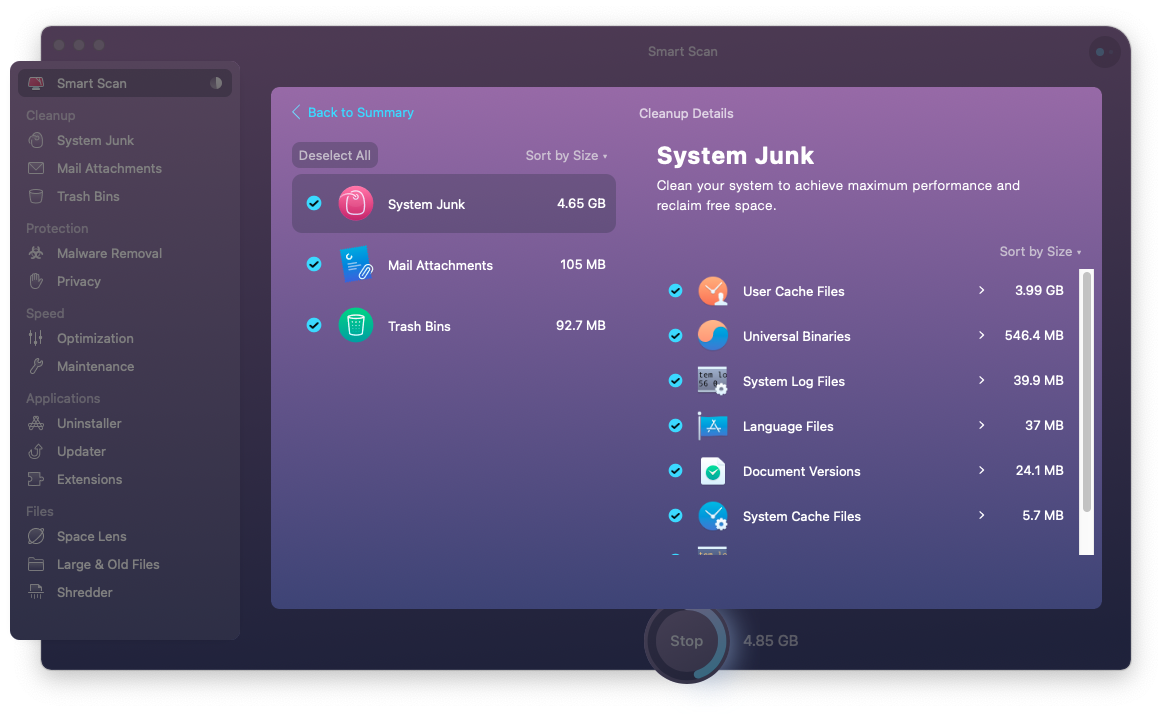The width and height of the screenshot is (1165, 714).
Task: Expand System Log Files chevron
Action: (x=981, y=380)
